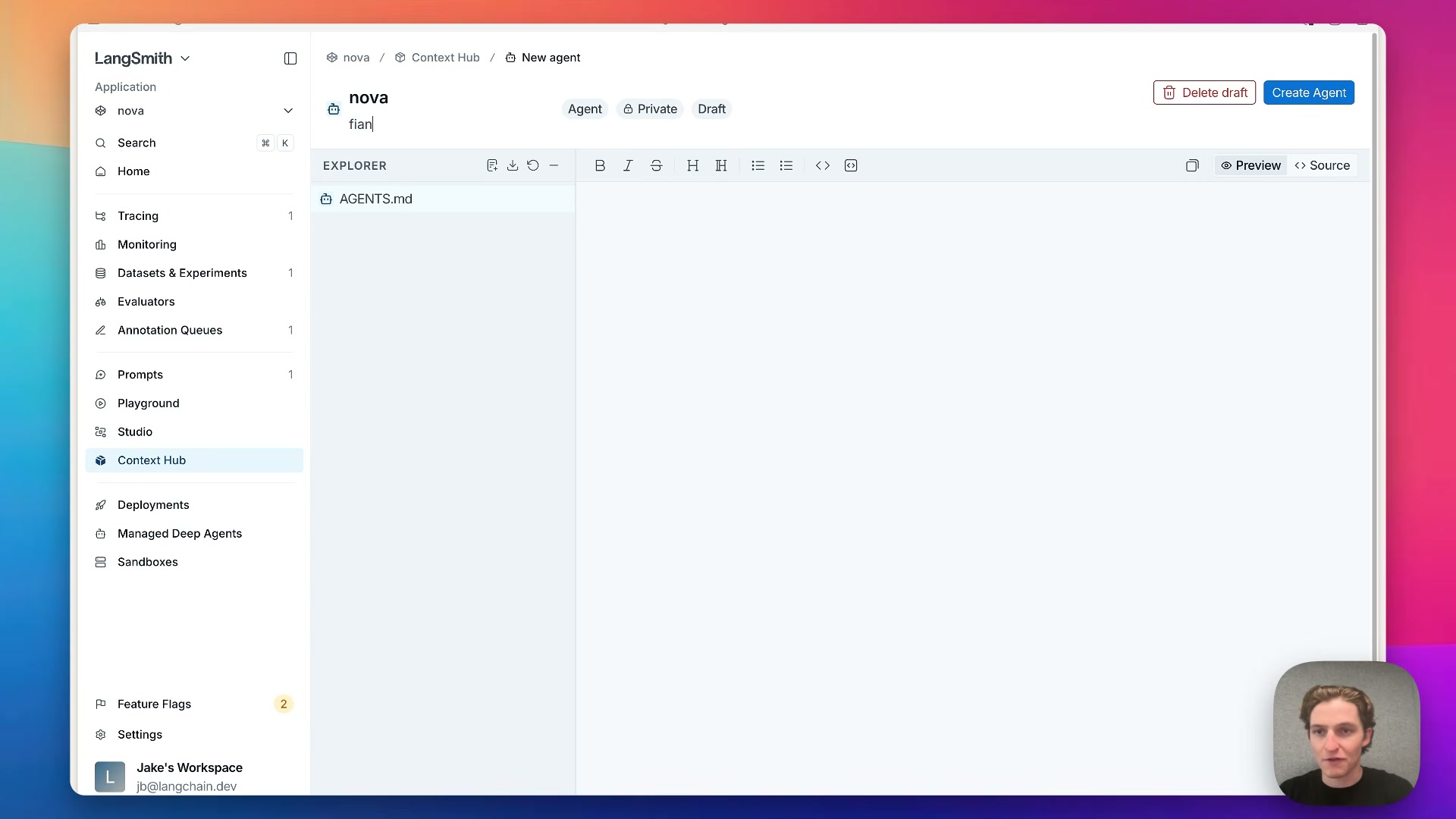
Task: Click the nova breadcrumb link
Action: pos(348,58)
